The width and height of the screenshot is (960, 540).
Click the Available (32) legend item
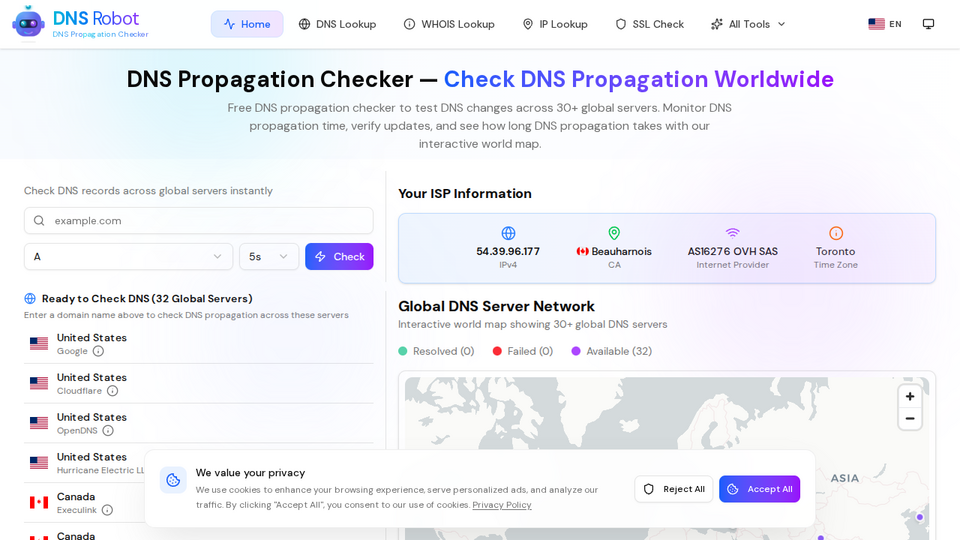tap(612, 351)
